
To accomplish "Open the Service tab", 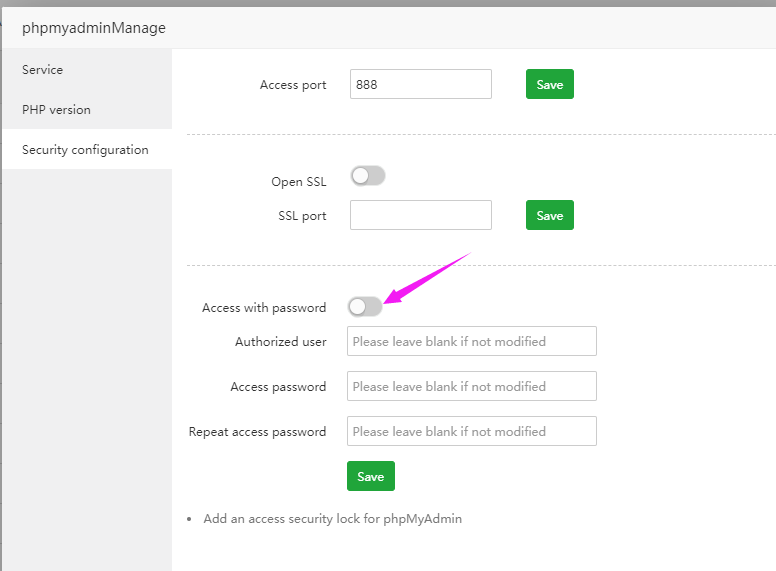I will pyautogui.click(x=43, y=70).
